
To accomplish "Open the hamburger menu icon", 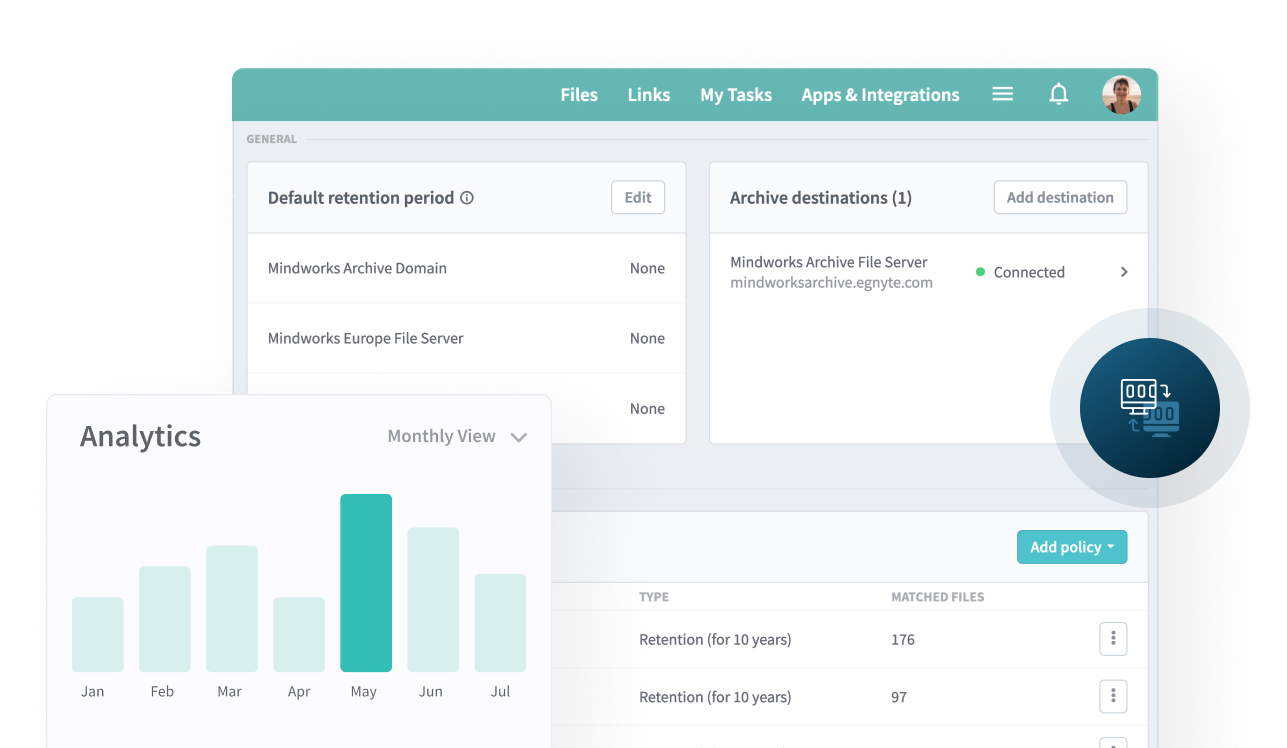I will coord(1002,94).
